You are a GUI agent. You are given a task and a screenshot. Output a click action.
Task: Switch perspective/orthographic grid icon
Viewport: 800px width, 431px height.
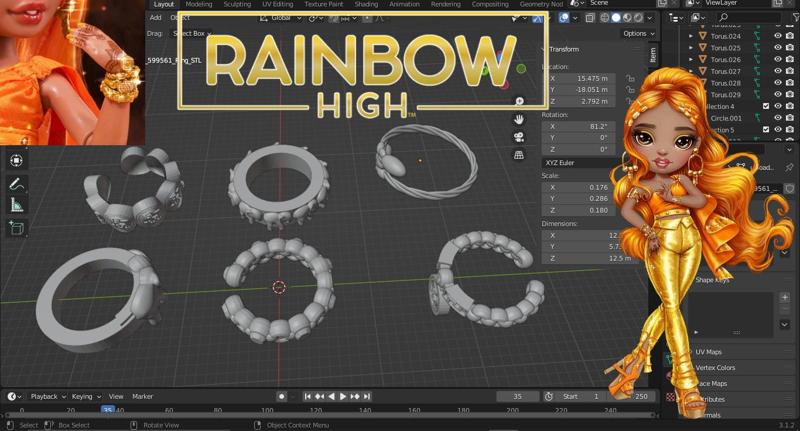(519, 155)
